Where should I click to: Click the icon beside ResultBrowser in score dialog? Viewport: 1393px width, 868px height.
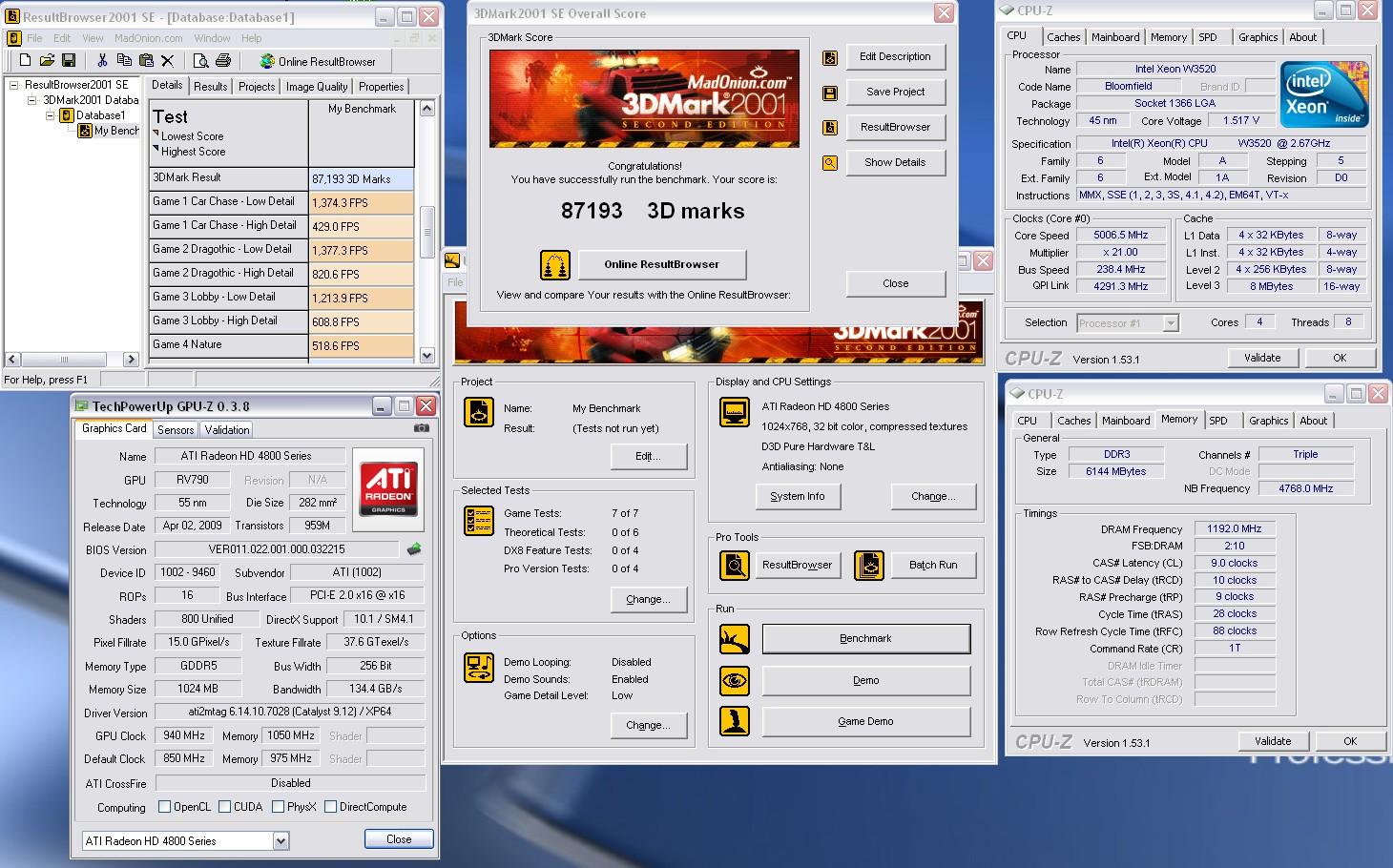pyautogui.click(x=830, y=128)
